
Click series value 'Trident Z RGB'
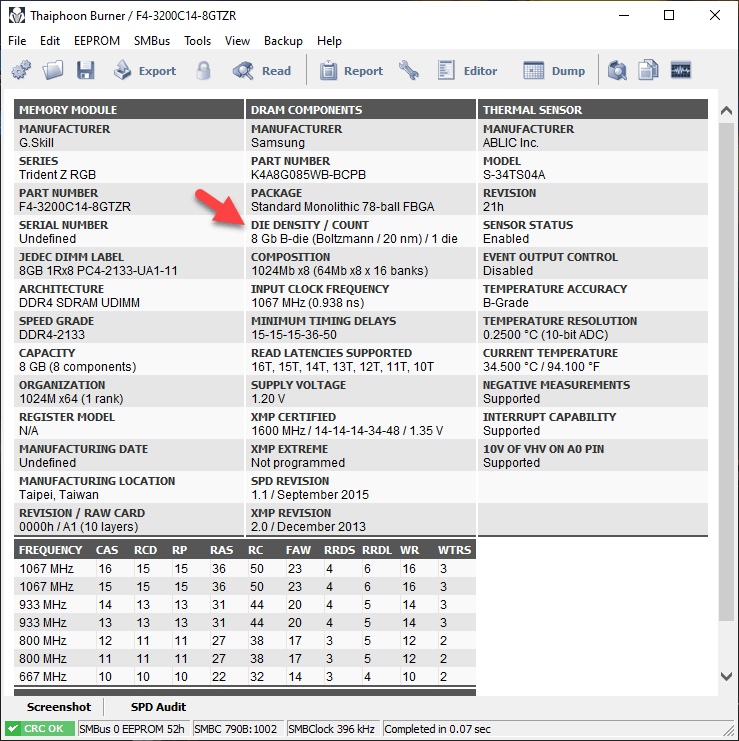(x=57, y=175)
